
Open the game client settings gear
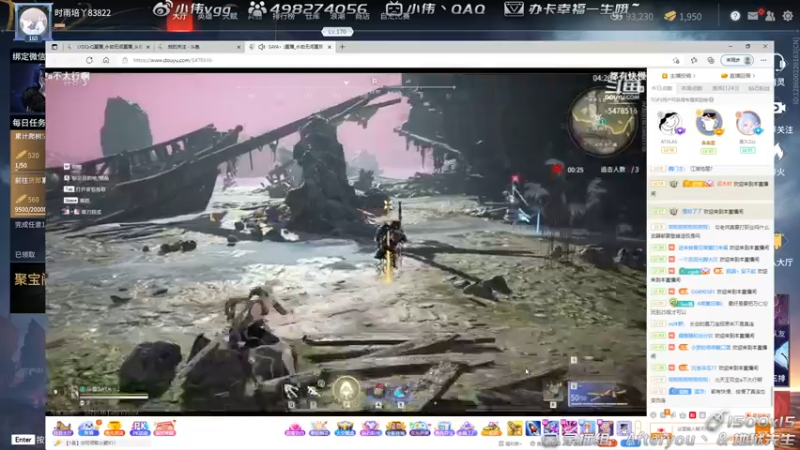(788, 16)
